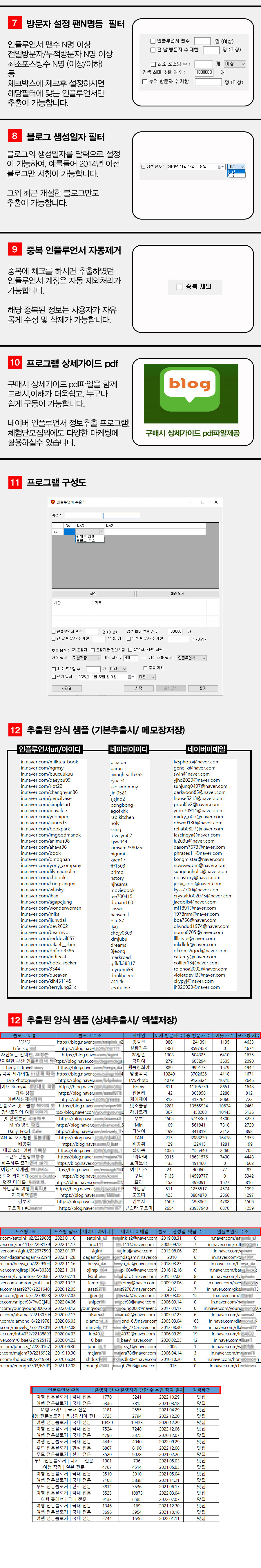
Task: Click the 네이버이메일 sample column header
Action: coord(206,749)
